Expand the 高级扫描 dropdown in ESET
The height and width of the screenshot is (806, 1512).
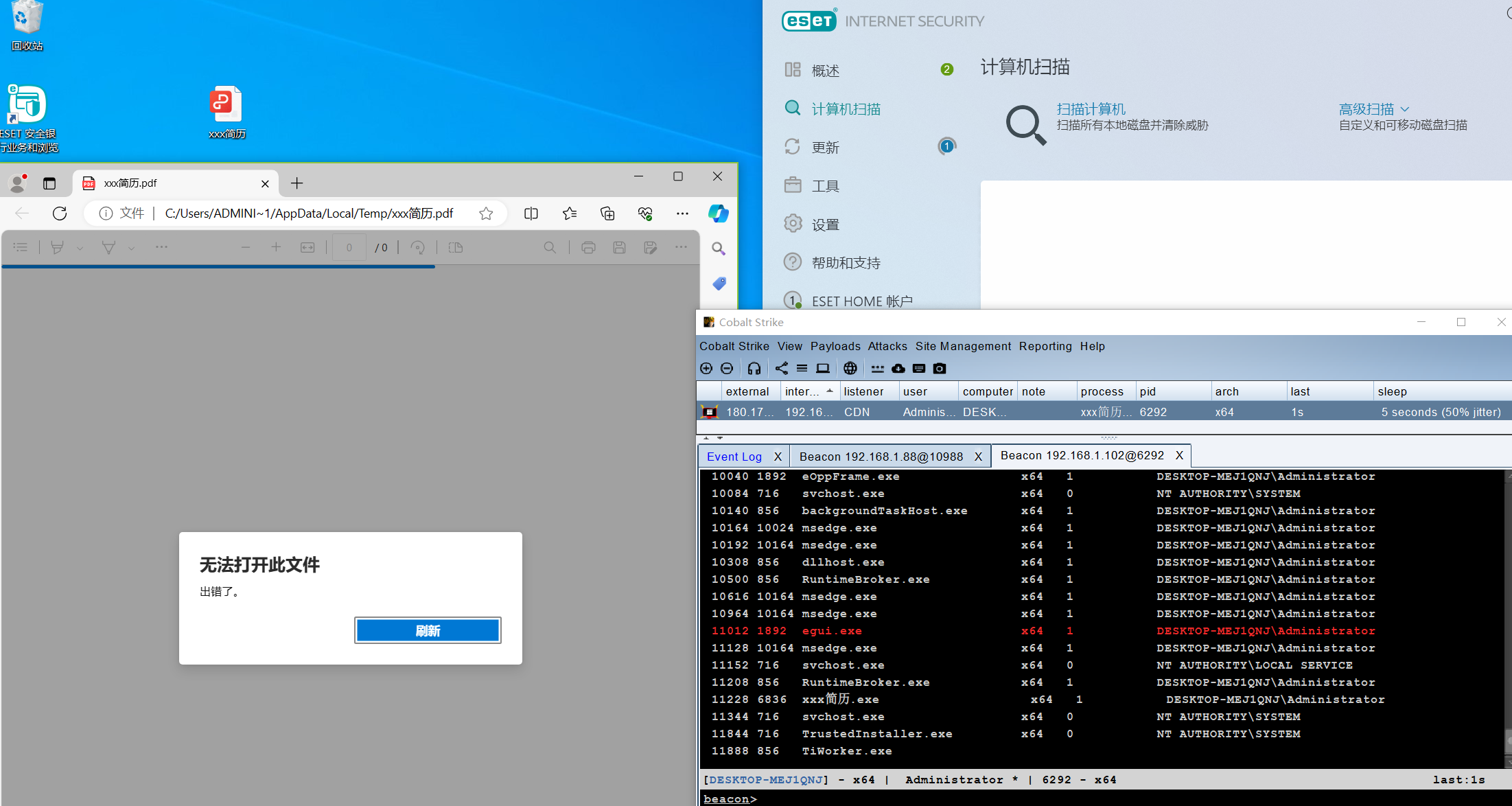click(1374, 109)
